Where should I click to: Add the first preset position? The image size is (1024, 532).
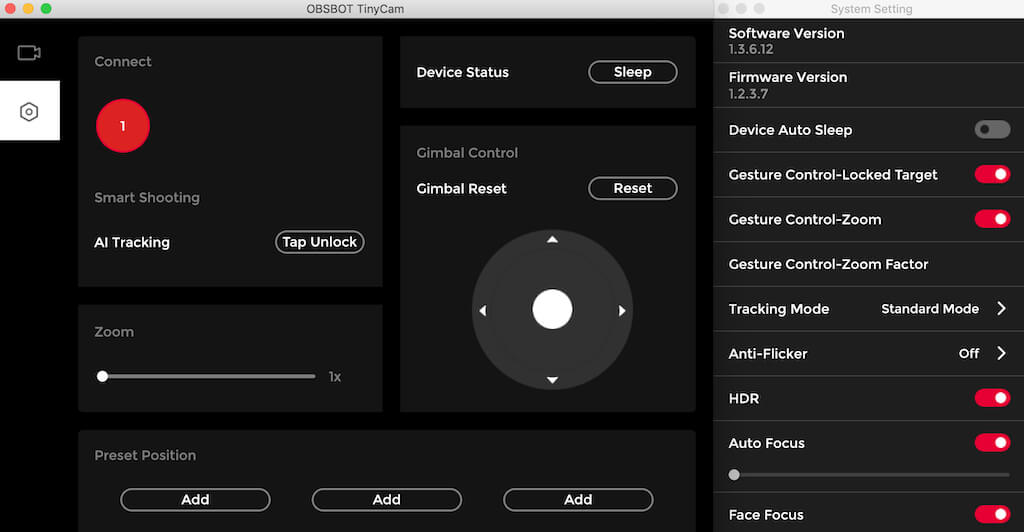point(195,500)
